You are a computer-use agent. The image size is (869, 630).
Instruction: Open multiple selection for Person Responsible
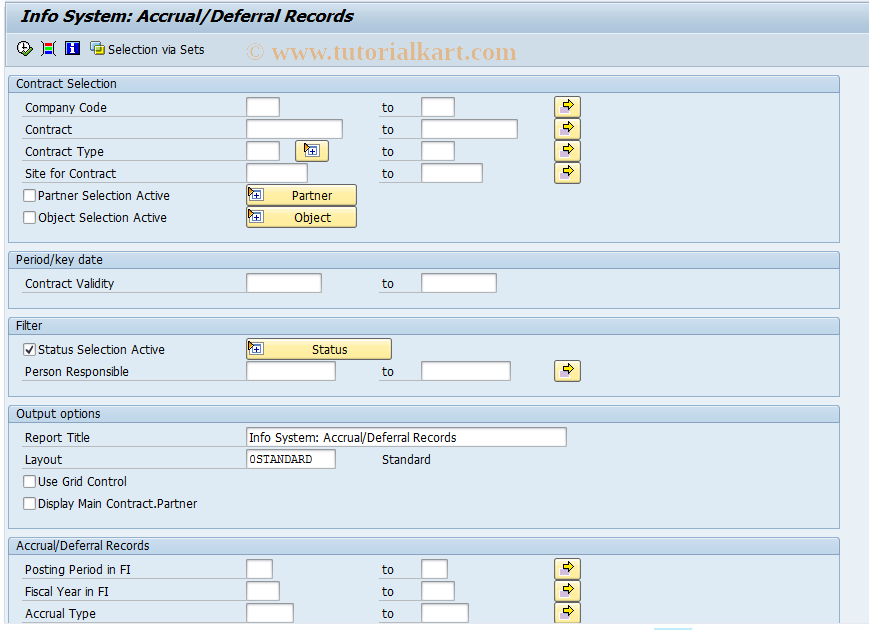(567, 371)
